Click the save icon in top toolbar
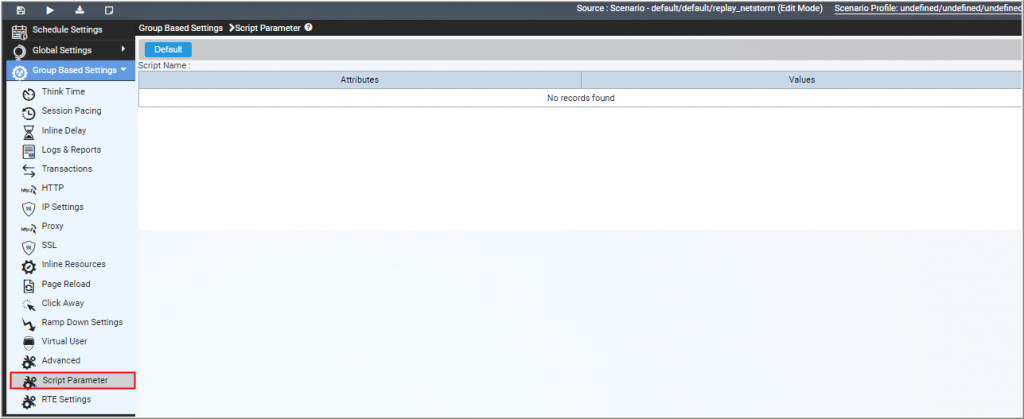This screenshot has height=419, width=1024. [x=21, y=10]
